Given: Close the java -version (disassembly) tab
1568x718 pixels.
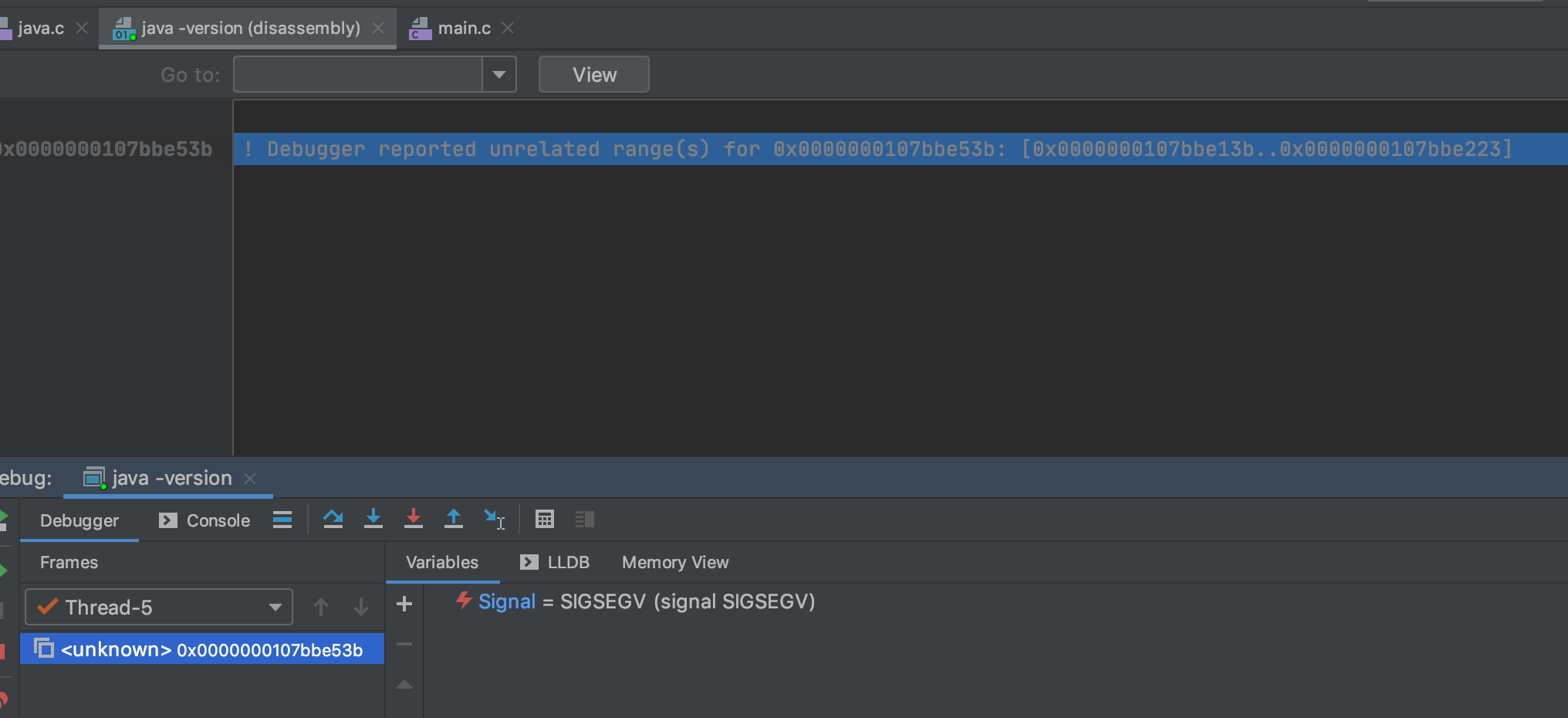Looking at the screenshot, I should [x=378, y=29].
